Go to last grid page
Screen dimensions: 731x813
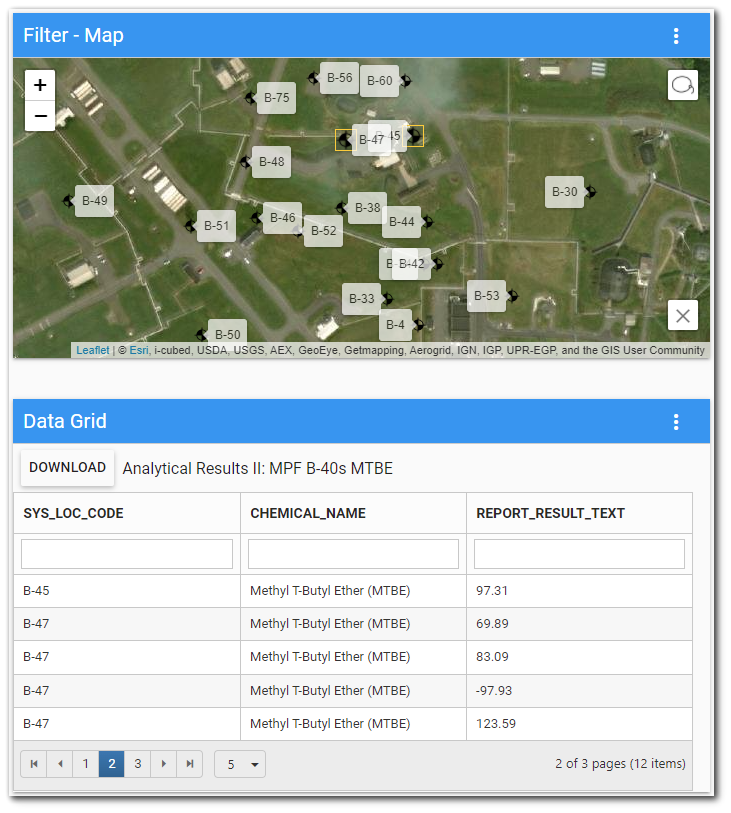coord(190,764)
